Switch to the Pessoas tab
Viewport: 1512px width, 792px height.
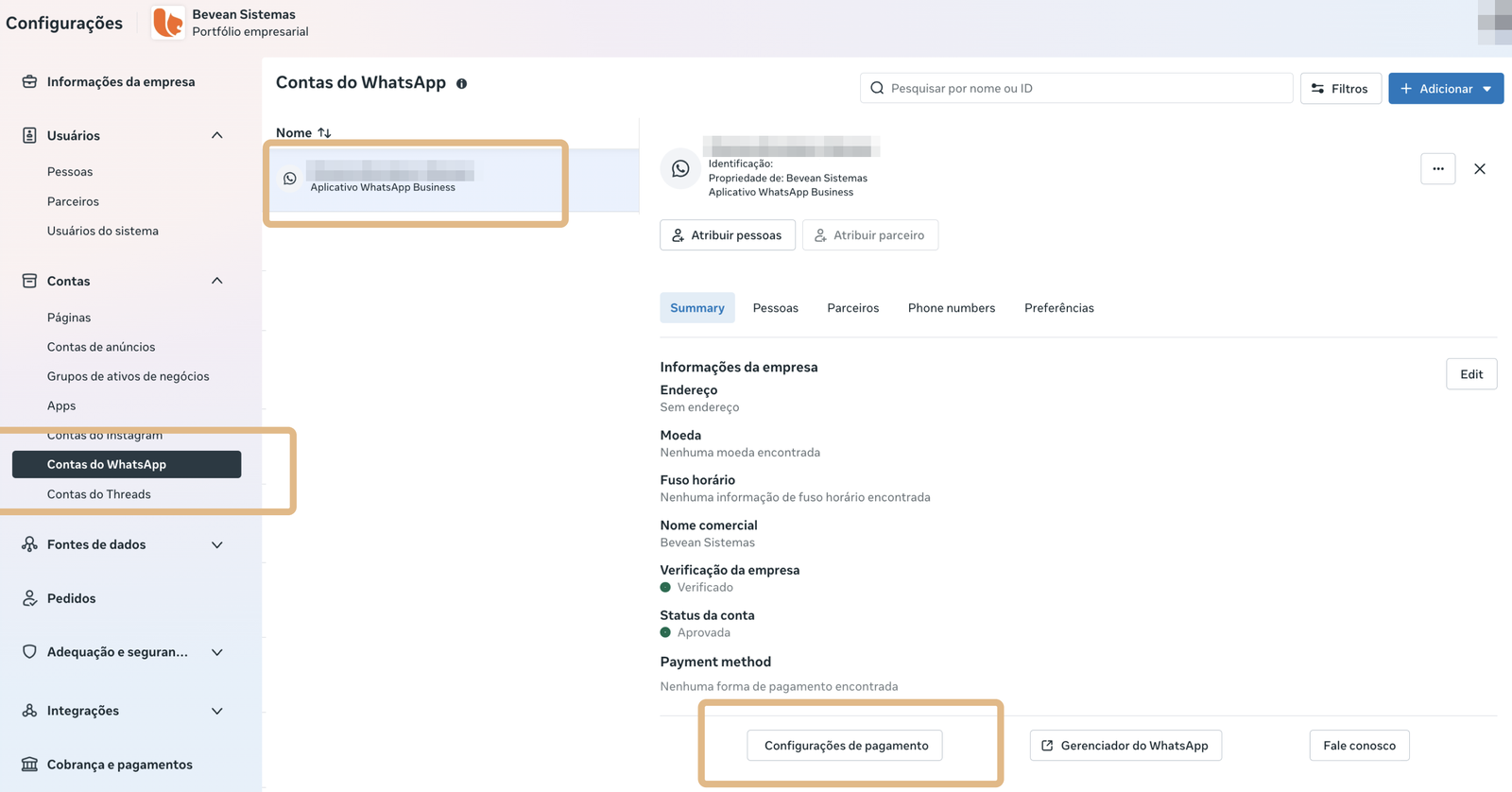(775, 308)
